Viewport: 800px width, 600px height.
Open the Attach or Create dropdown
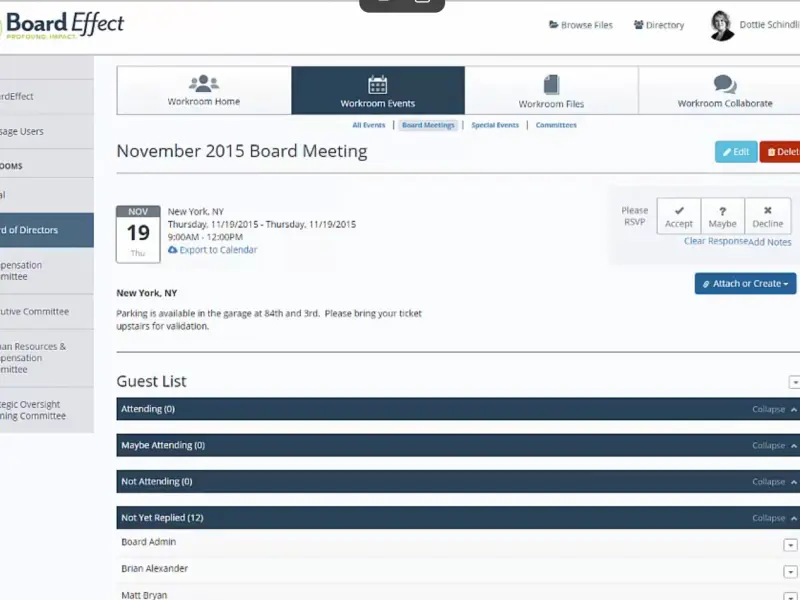(x=745, y=284)
